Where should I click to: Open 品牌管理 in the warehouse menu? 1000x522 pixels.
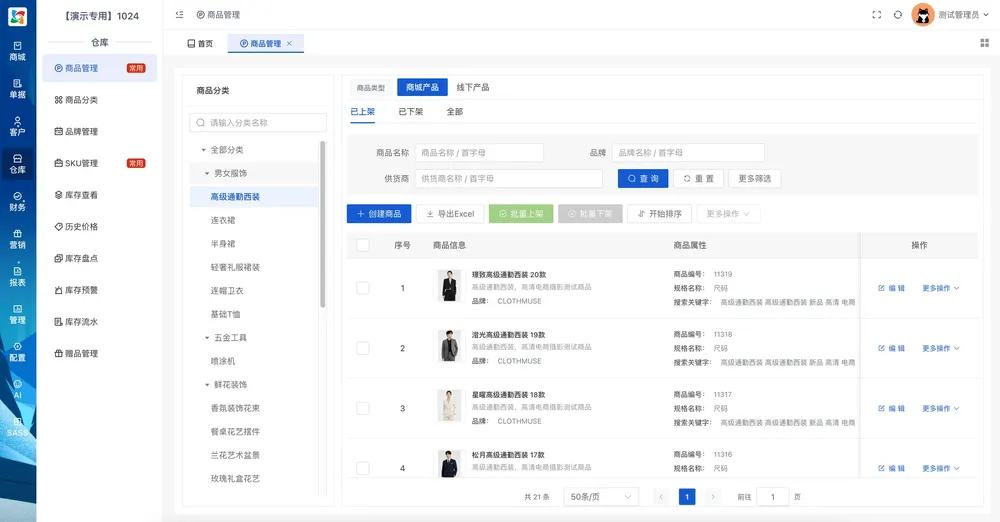coord(99,131)
